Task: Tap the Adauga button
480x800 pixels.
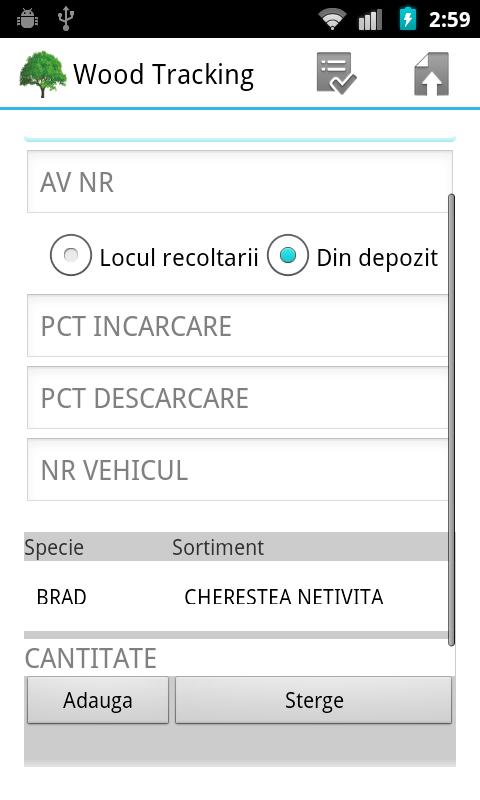Action: (98, 700)
